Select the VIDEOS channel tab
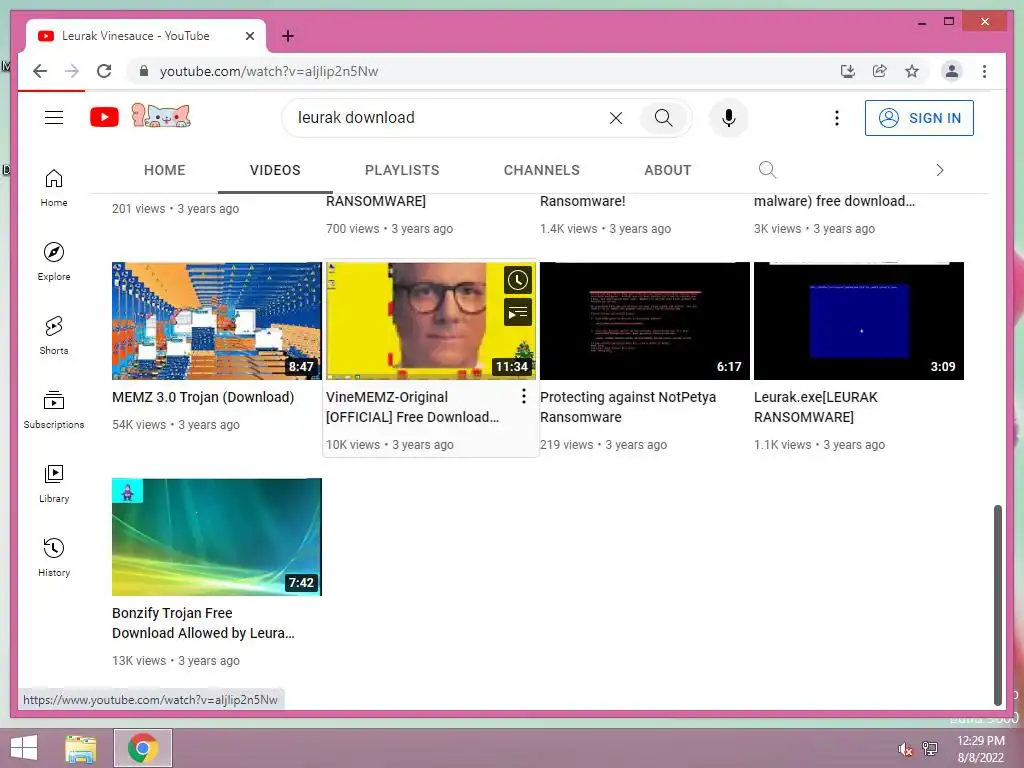Image resolution: width=1024 pixels, height=768 pixels. point(275,170)
